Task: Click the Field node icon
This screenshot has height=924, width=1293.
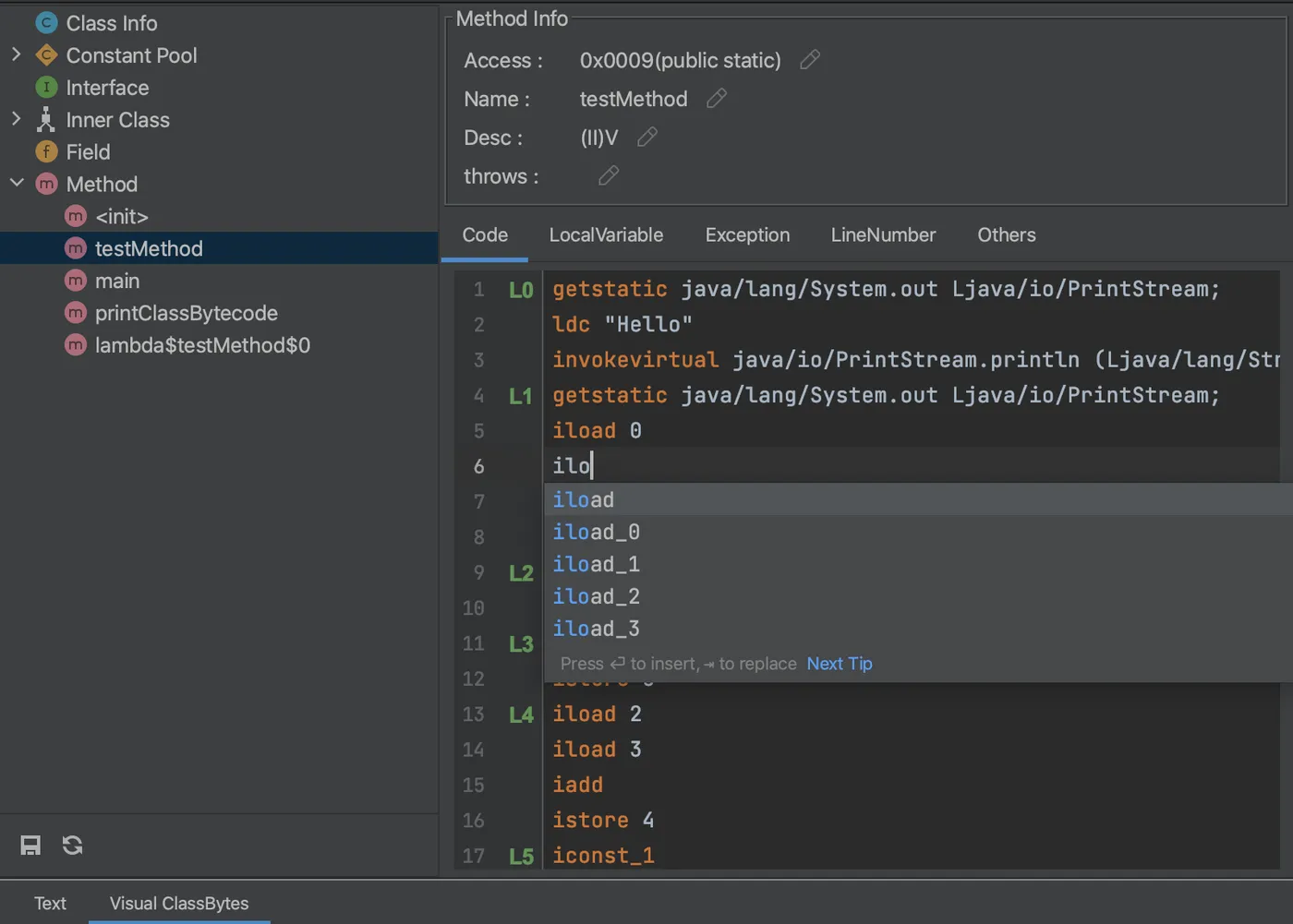Action: click(46, 151)
